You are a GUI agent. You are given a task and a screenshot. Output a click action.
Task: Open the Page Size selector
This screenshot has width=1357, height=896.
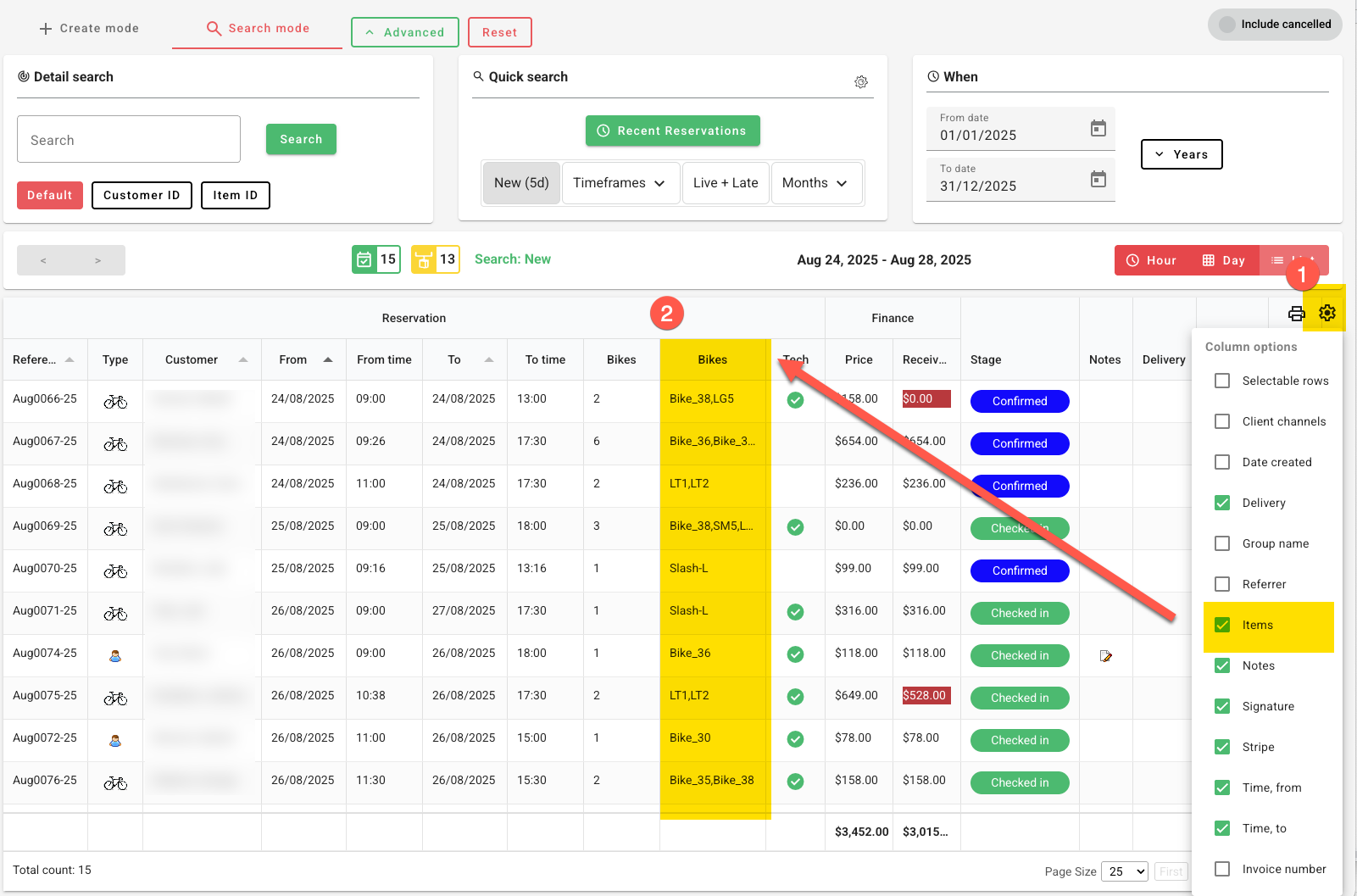click(1124, 871)
